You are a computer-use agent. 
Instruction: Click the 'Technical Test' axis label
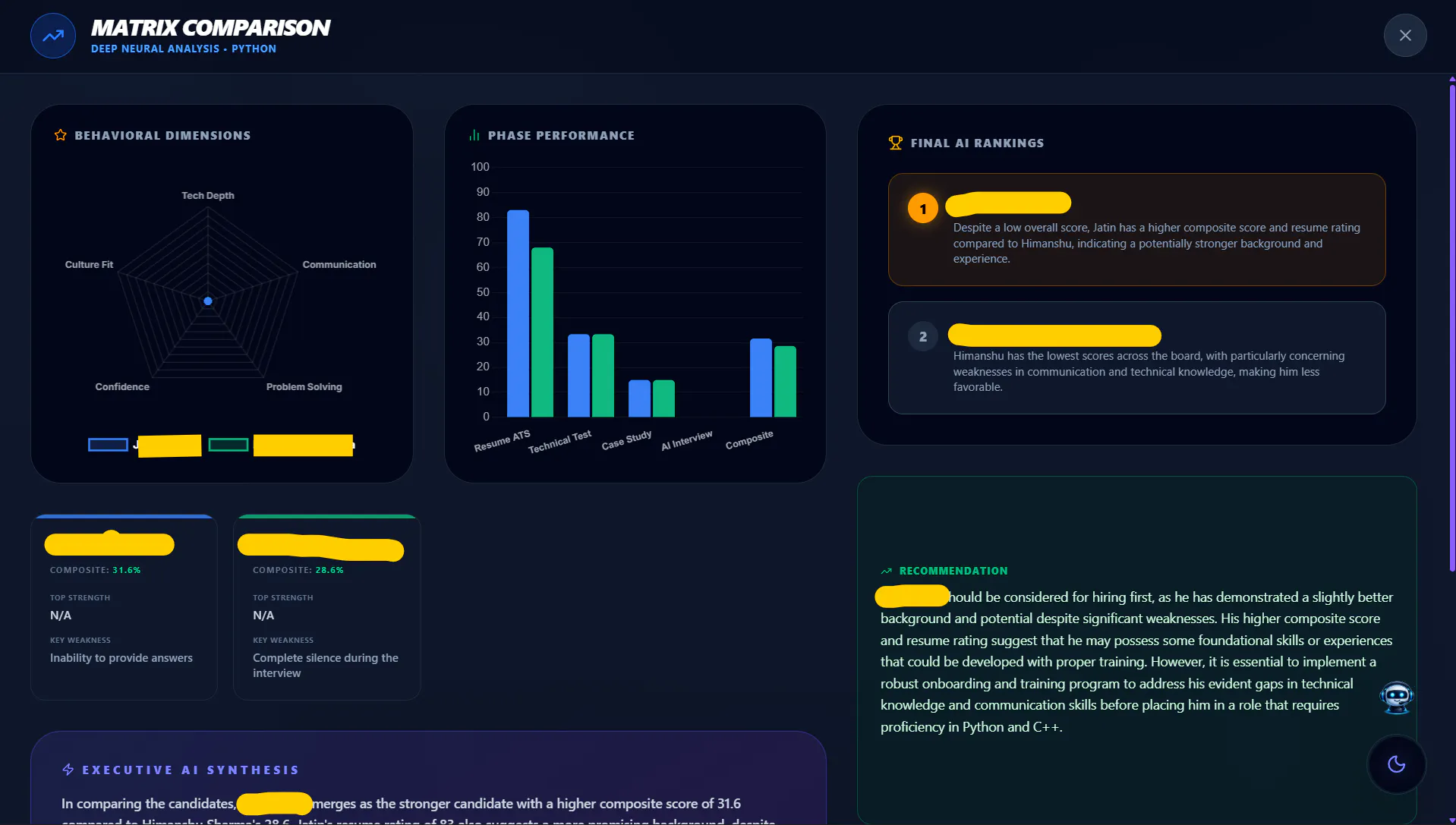point(559,442)
